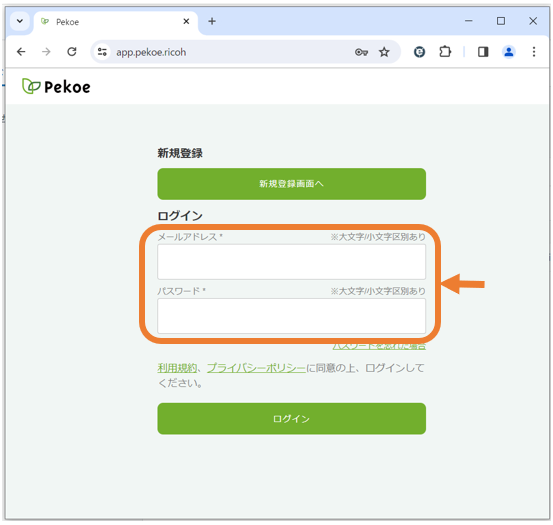Click the browser forward arrow

tap(46, 52)
